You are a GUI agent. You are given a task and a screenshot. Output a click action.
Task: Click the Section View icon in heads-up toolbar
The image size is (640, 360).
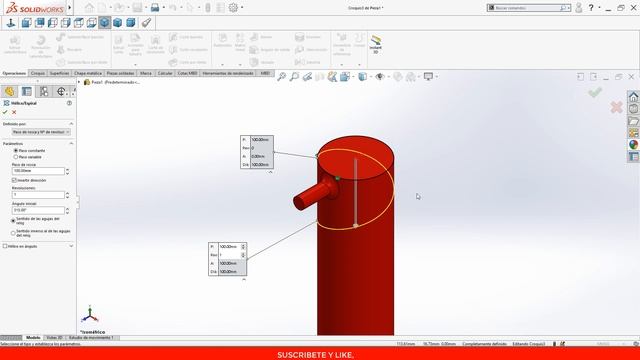320,77
